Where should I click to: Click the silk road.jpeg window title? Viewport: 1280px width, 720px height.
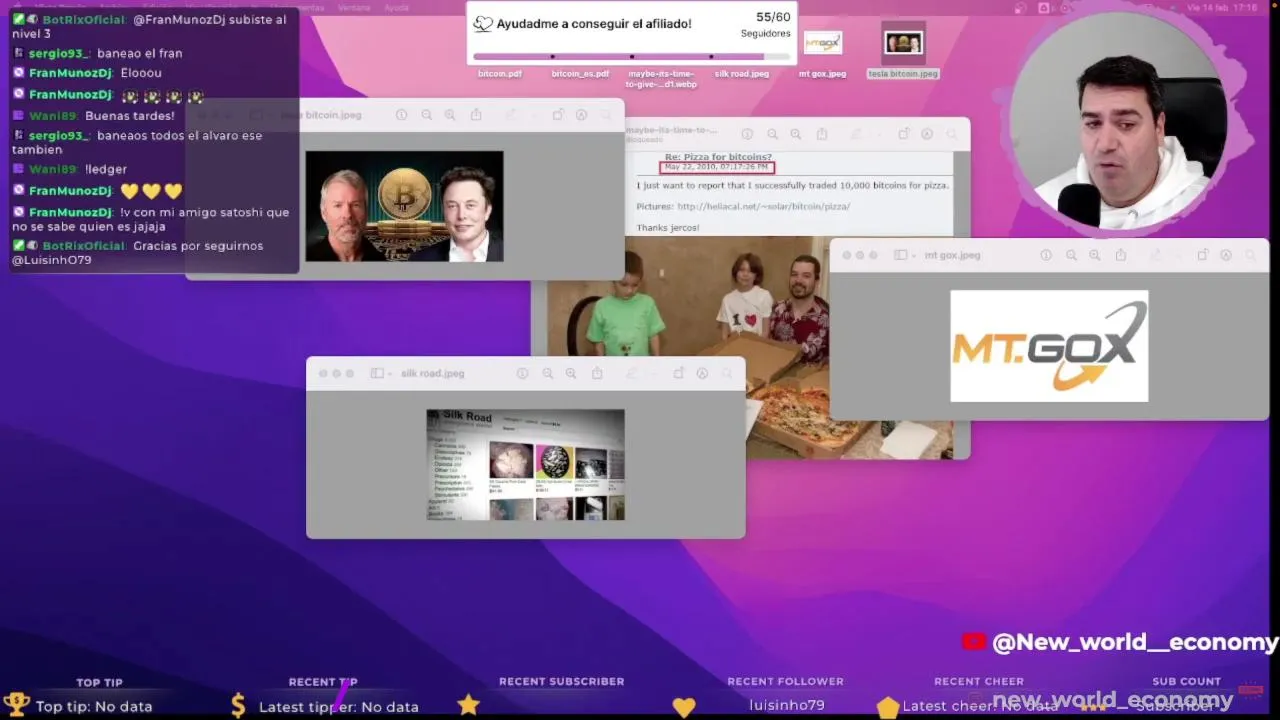tap(432, 373)
